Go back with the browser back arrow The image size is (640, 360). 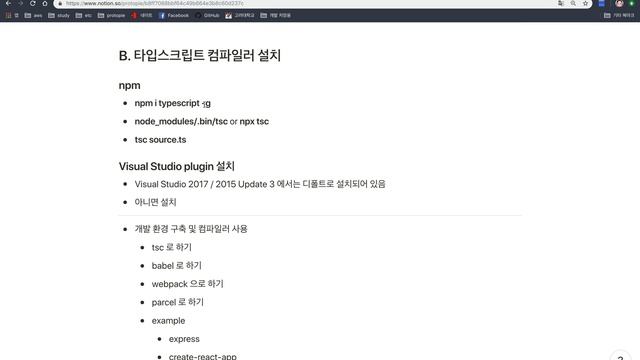[x=8, y=3]
